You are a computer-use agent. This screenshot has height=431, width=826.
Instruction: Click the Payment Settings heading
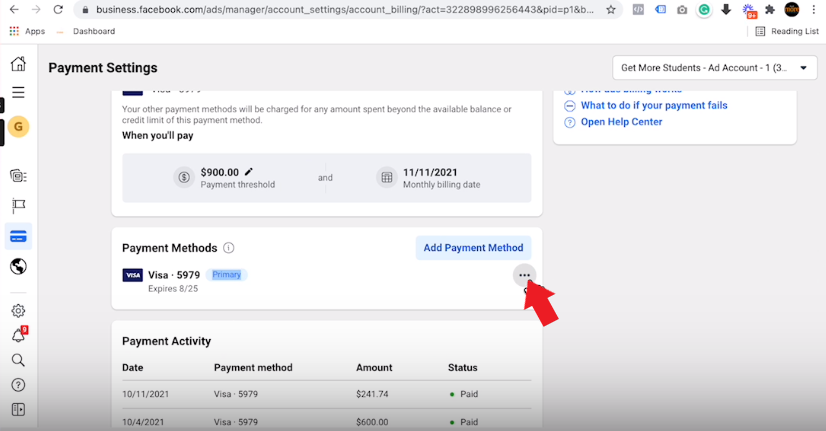103,68
